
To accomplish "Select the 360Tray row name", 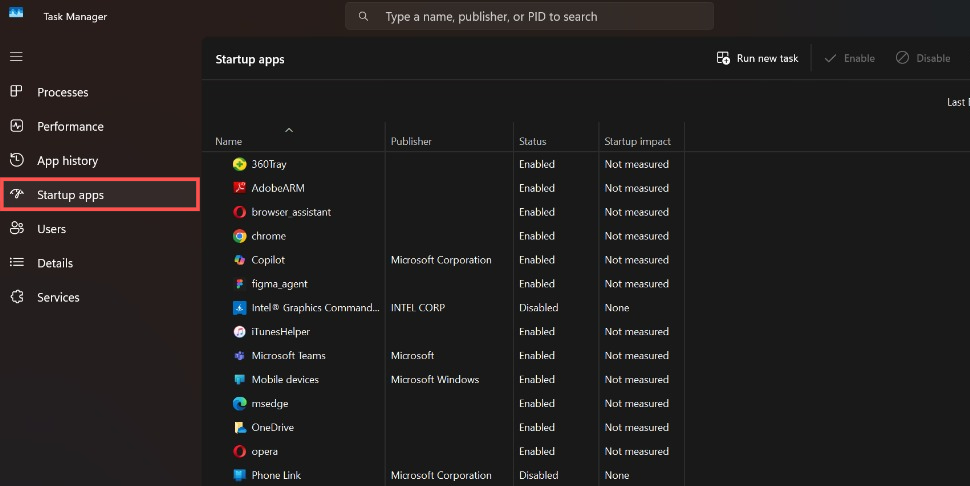I will pos(268,164).
